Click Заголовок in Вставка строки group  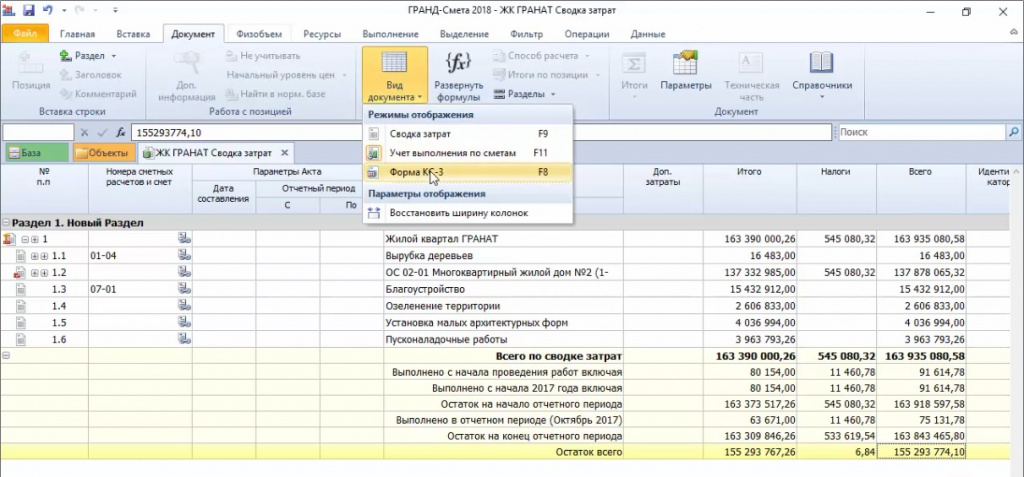(x=90, y=75)
